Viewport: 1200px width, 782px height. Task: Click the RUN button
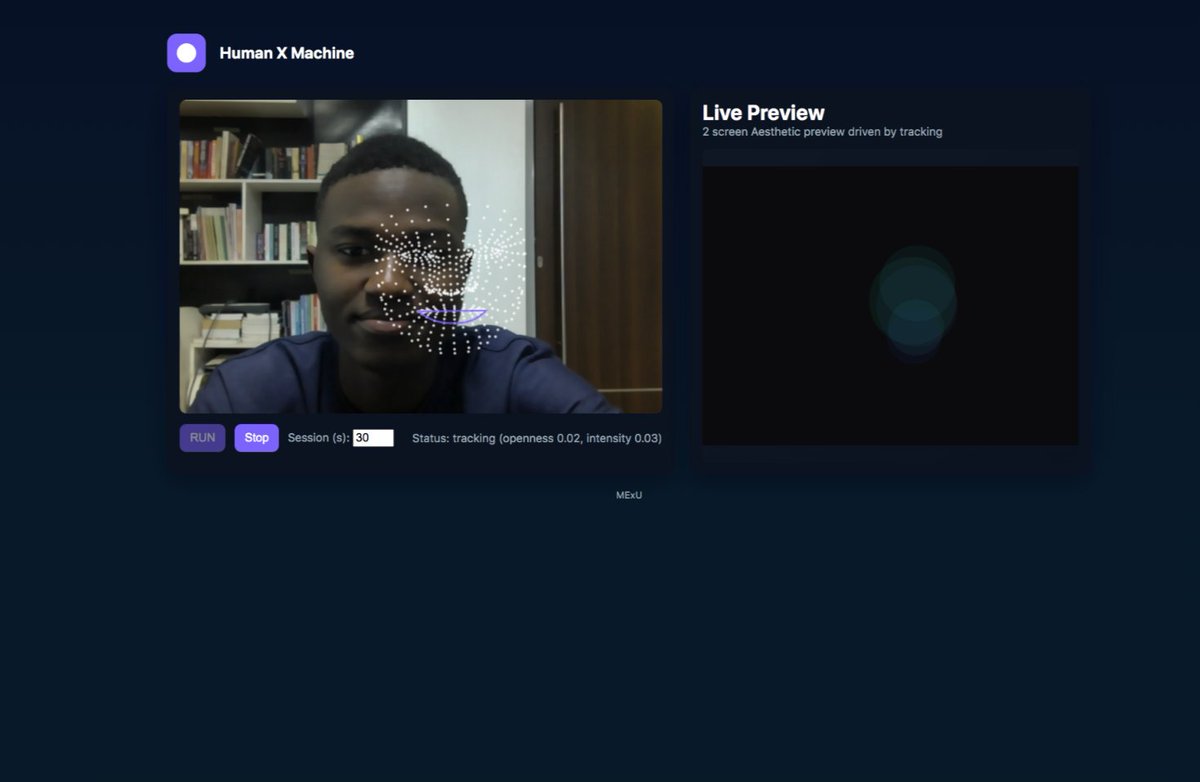[202, 437]
